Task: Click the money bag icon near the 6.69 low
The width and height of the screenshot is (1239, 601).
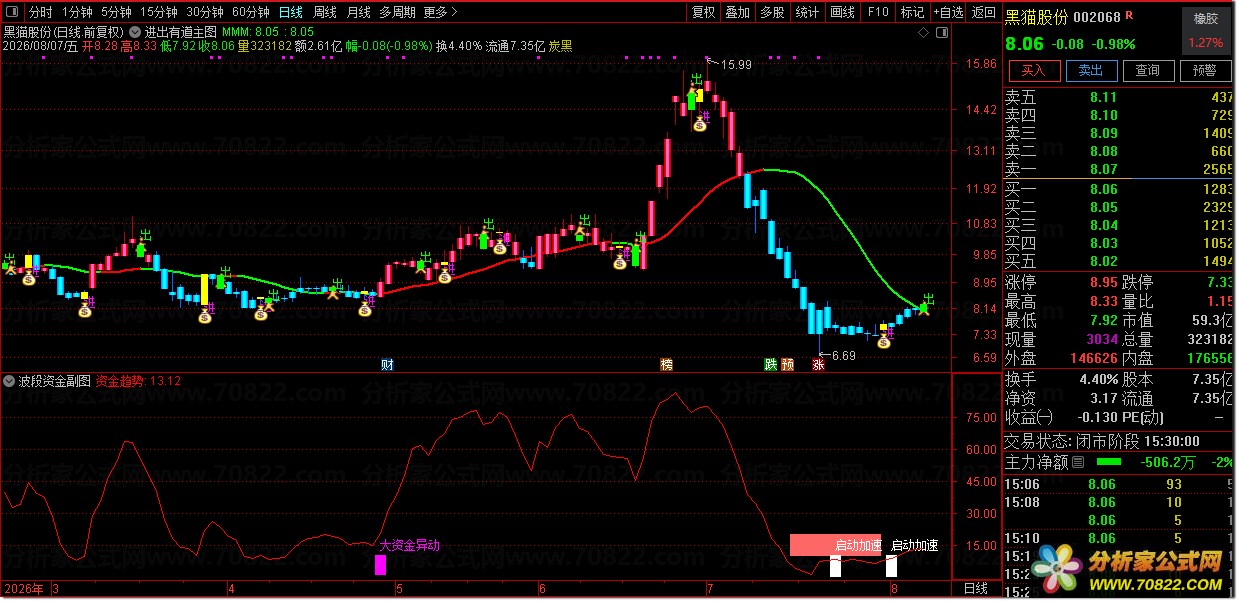Action: click(x=884, y=342)
